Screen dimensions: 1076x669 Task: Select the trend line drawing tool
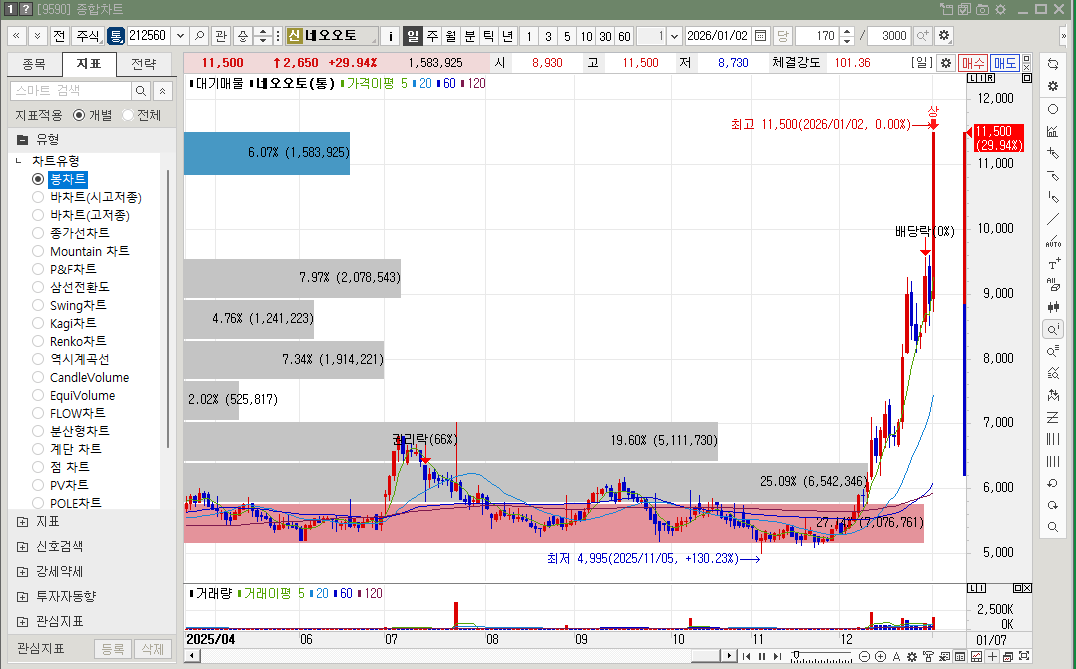(1053, 220)
